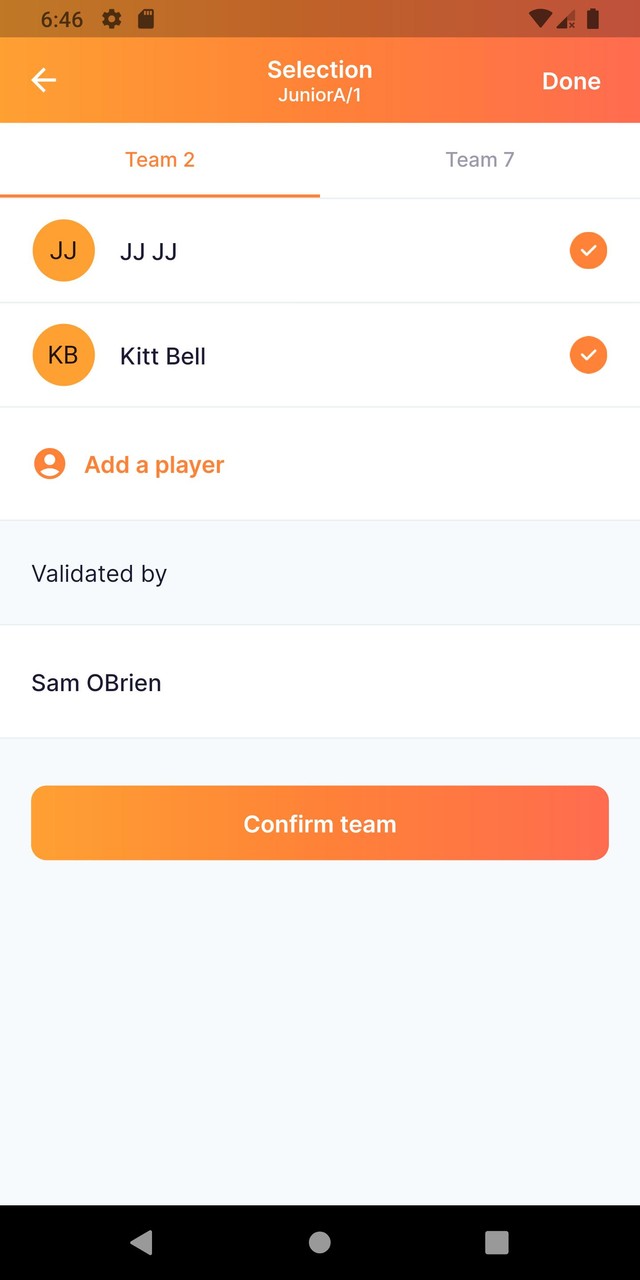Open recent apps with the square navigation button
The image size is (640, 1280).
click(497, 1242)
